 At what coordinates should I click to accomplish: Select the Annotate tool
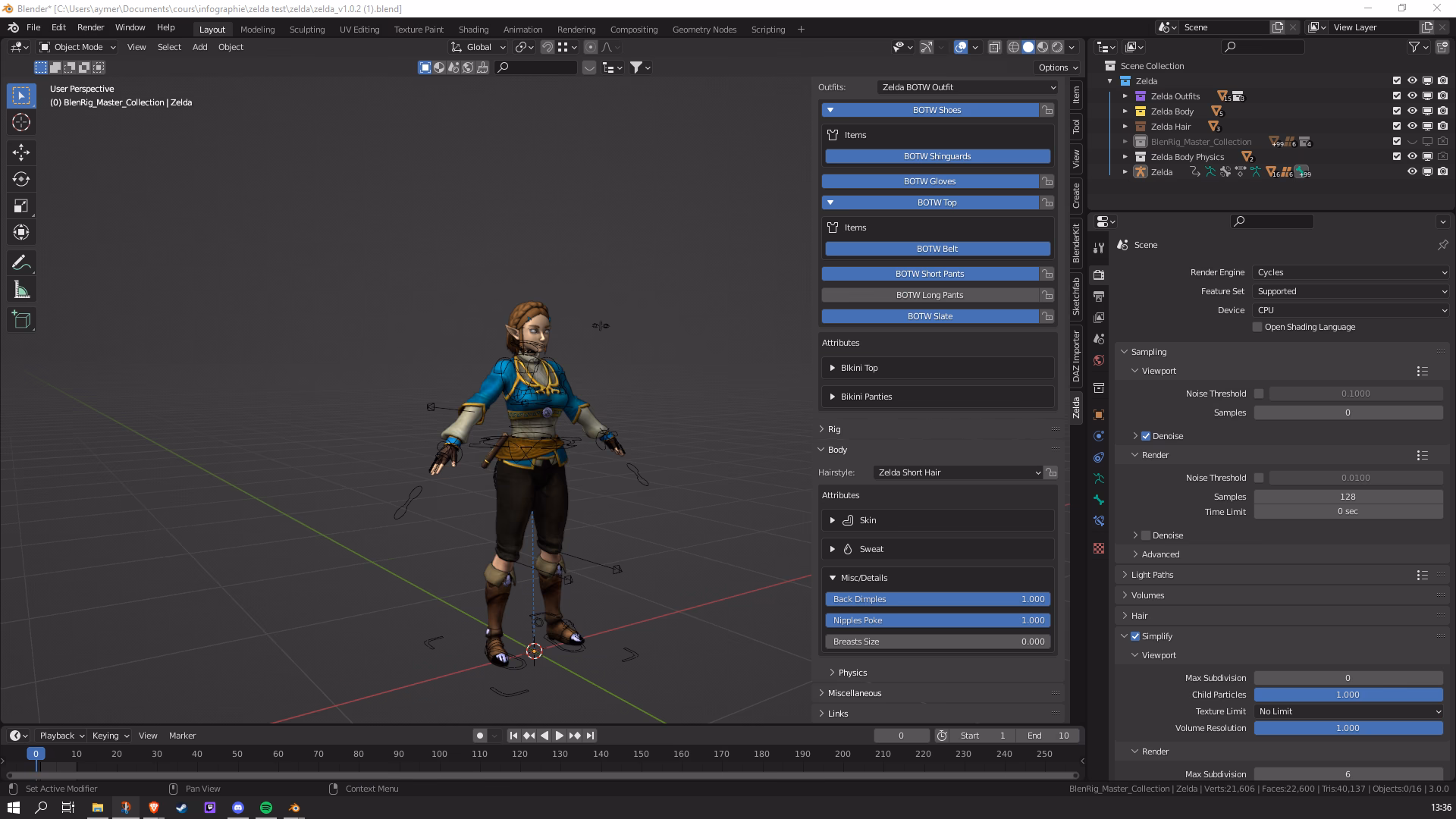[21, 263]
